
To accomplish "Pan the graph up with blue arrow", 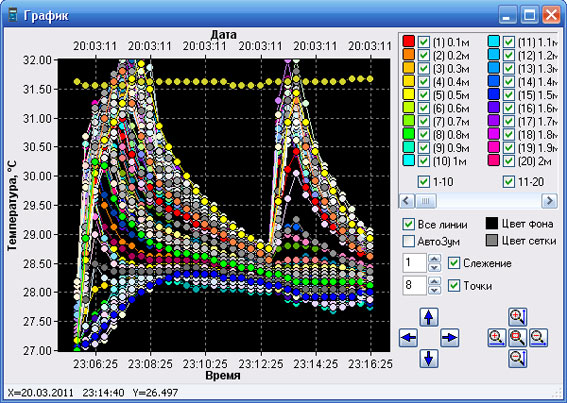I will (429, 317).
